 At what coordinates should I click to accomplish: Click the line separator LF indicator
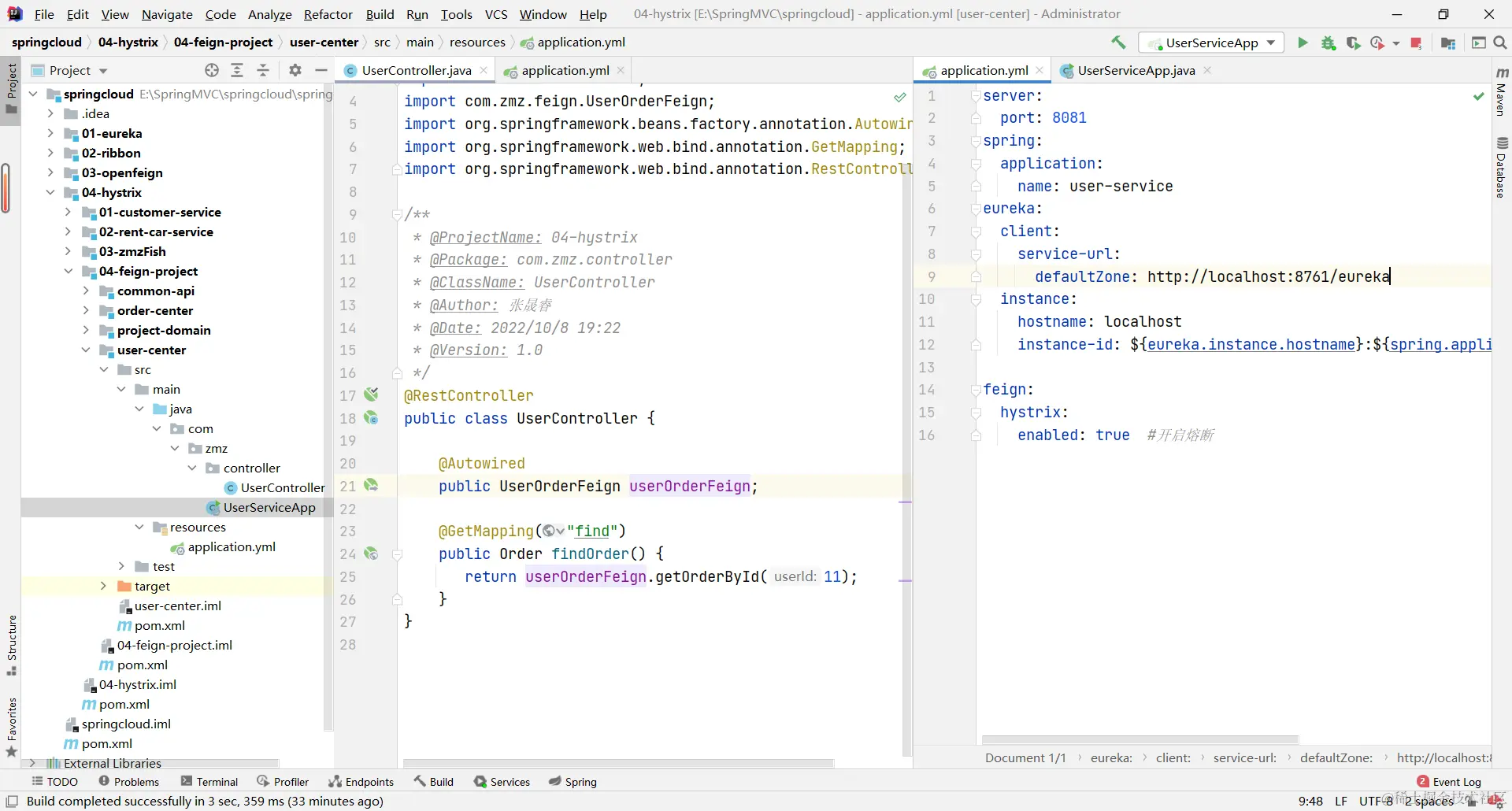(x=1341, y=802)
